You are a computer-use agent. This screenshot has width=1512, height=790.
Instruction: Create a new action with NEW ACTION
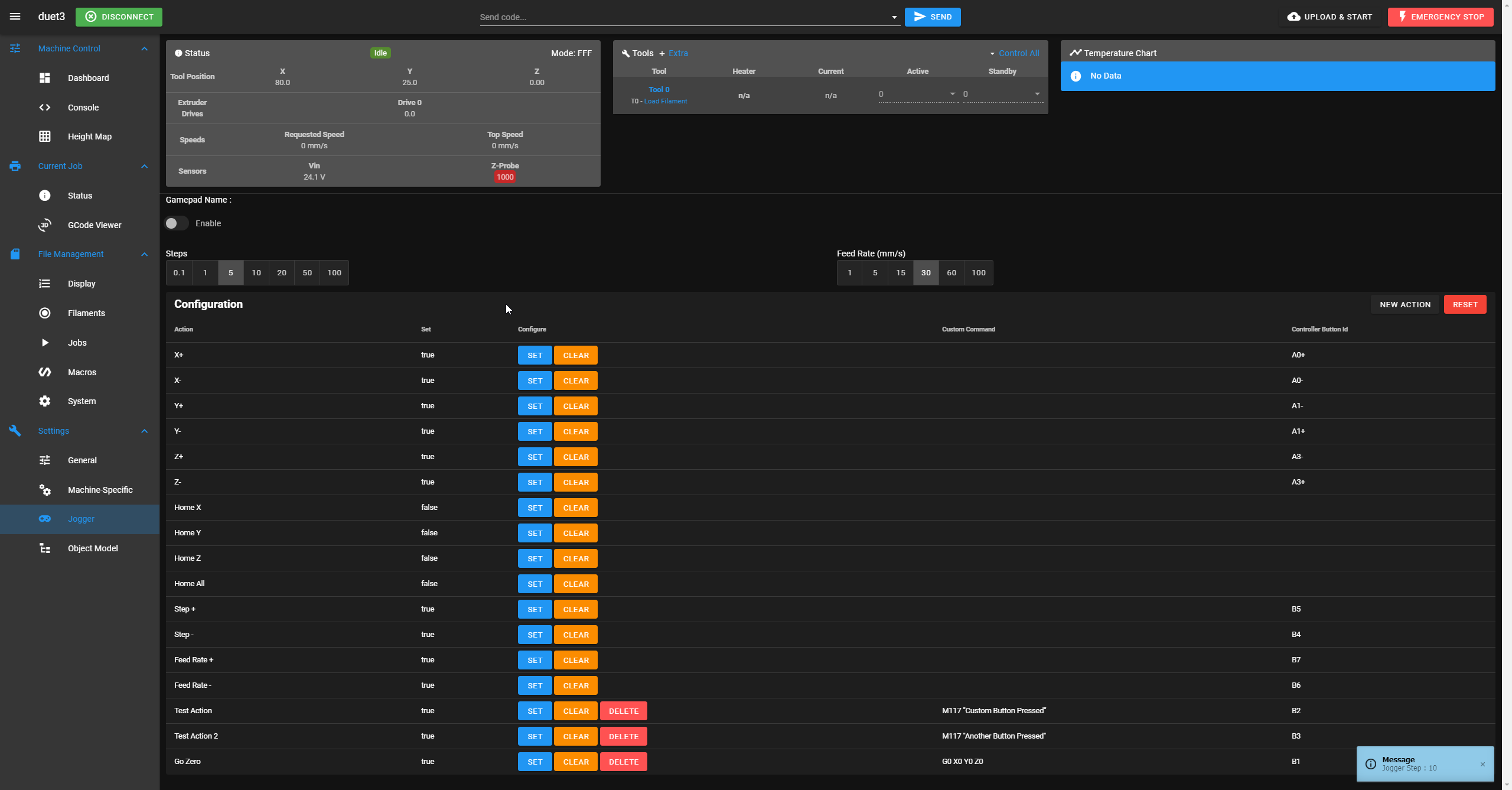pyautogui.click(x=1405, y=304)
